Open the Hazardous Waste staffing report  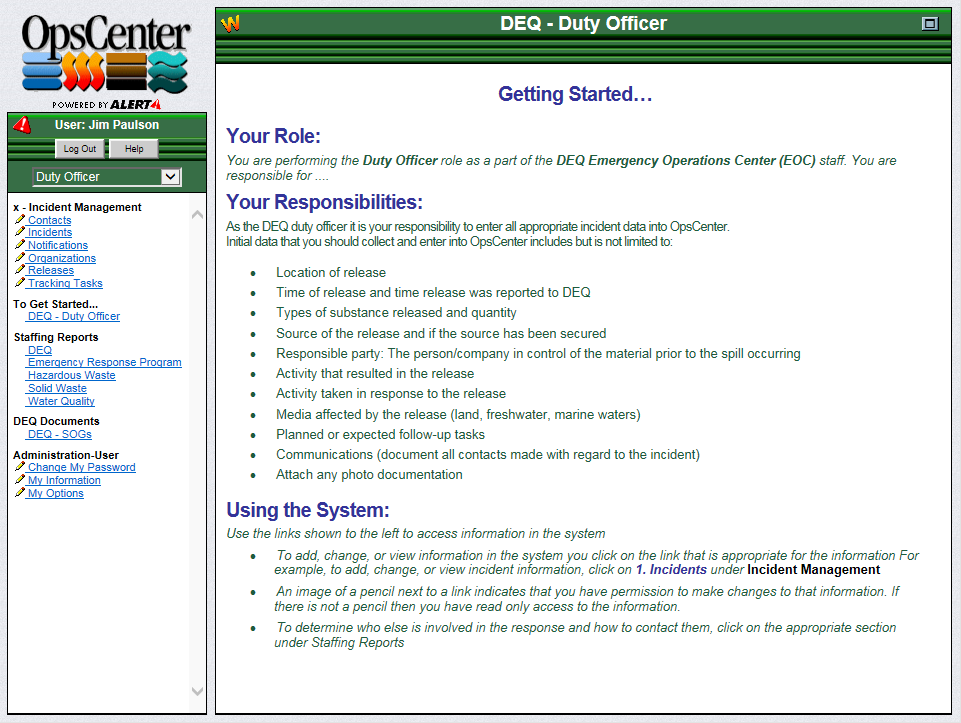click(x=71, y=376)
